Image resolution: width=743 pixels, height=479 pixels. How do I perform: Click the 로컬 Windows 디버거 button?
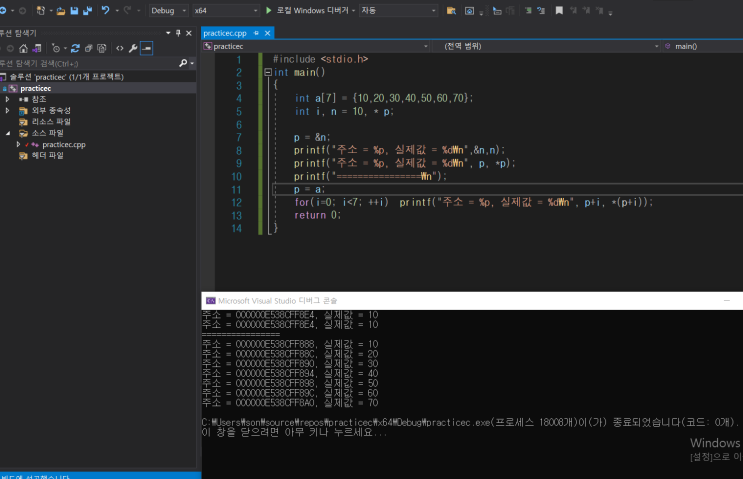[307, 10]
